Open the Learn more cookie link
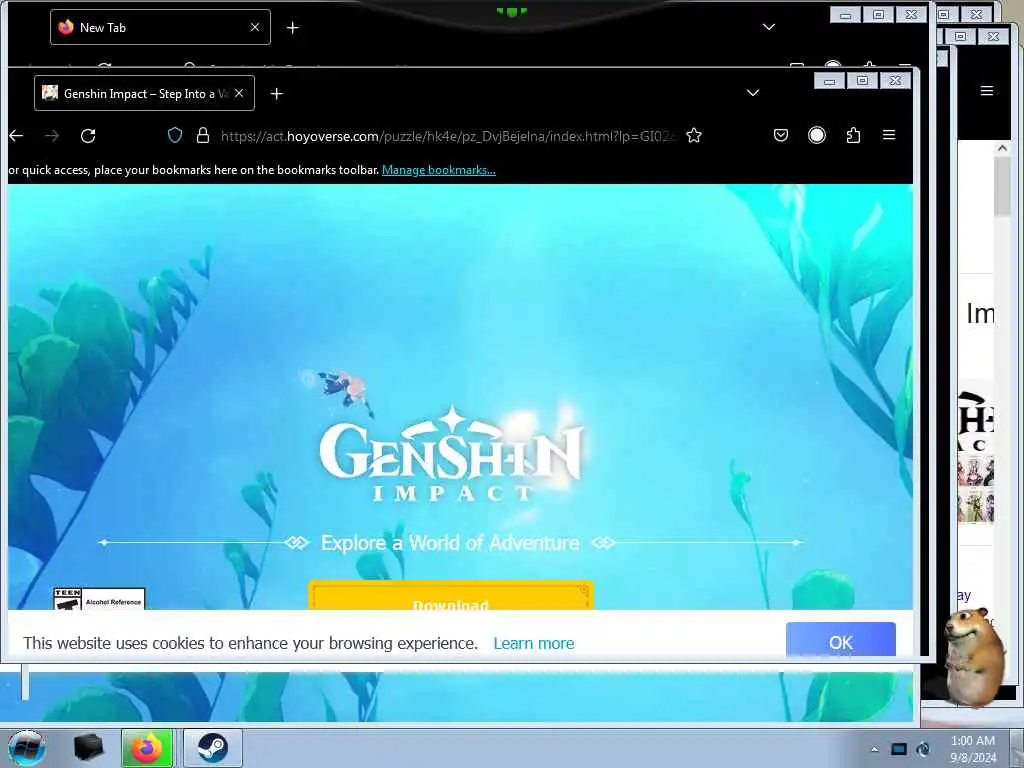This screenshot has width=1024, height=768. (534, 643)
